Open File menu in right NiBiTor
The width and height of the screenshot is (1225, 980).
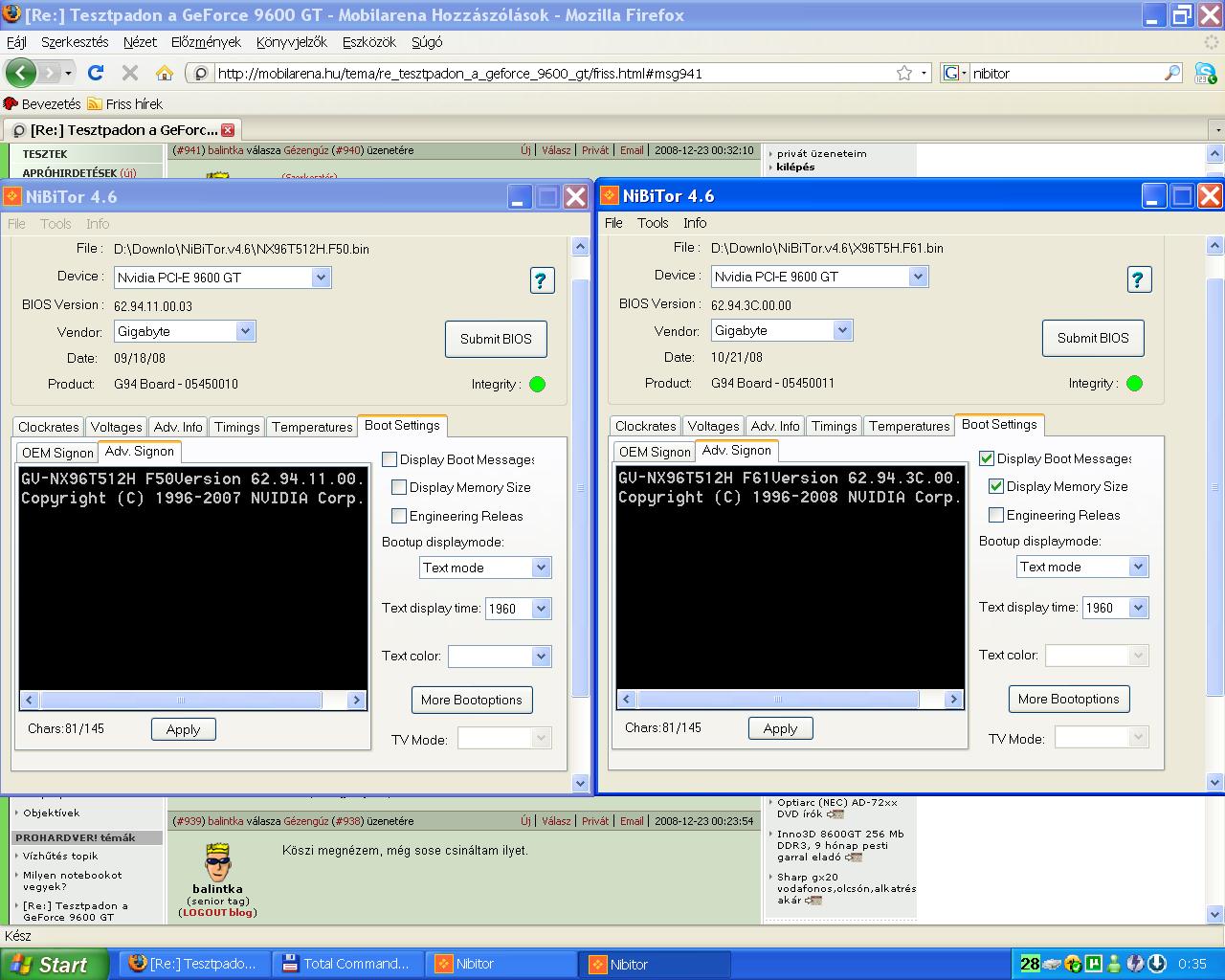(x=613, y=223)
